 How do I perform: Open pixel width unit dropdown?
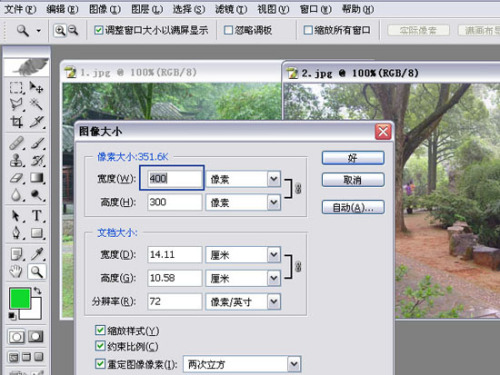pyautogui.click(x=274, y=179)
